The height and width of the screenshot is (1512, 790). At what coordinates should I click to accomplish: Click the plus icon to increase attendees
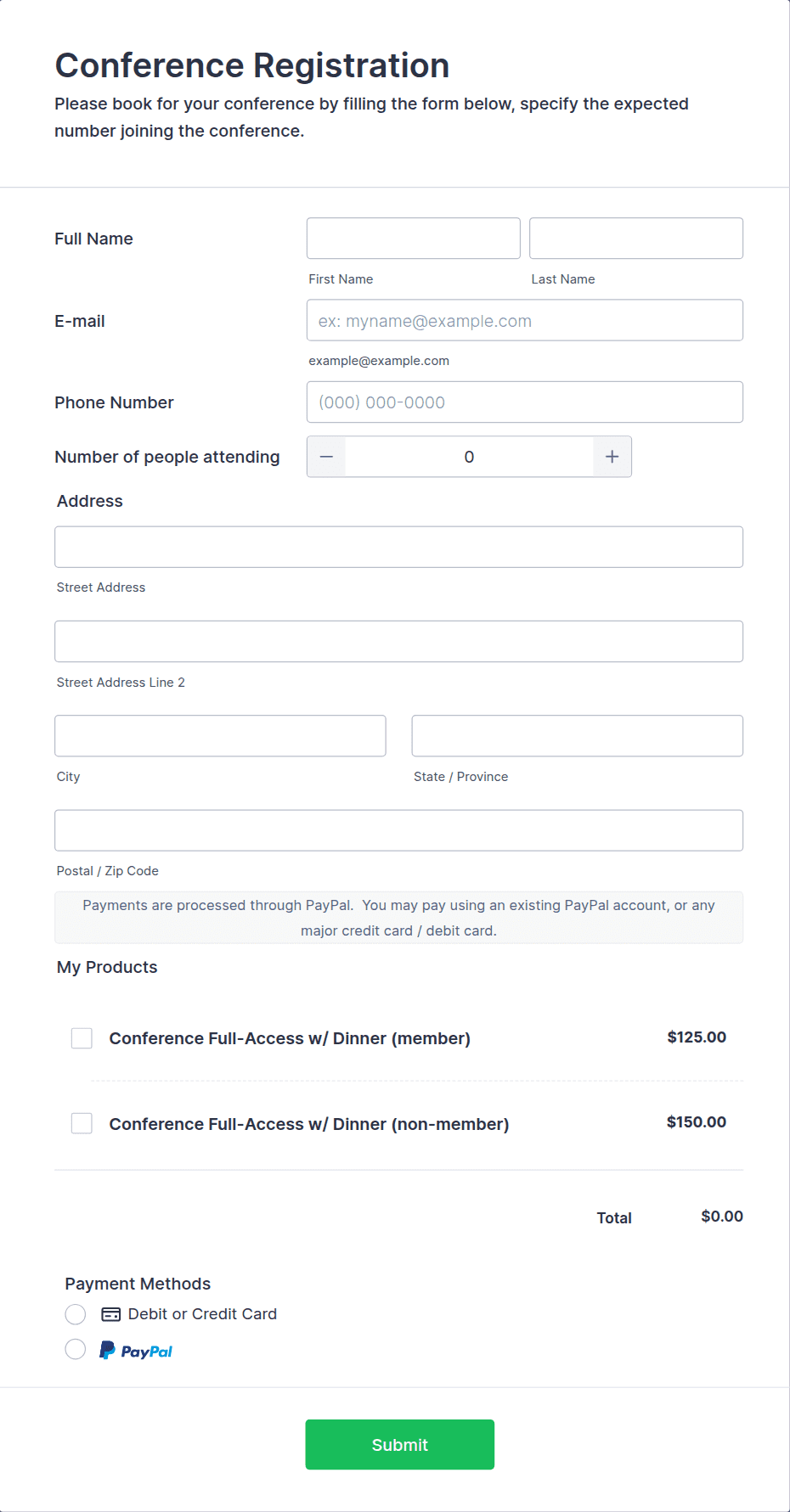coord(612,456)
